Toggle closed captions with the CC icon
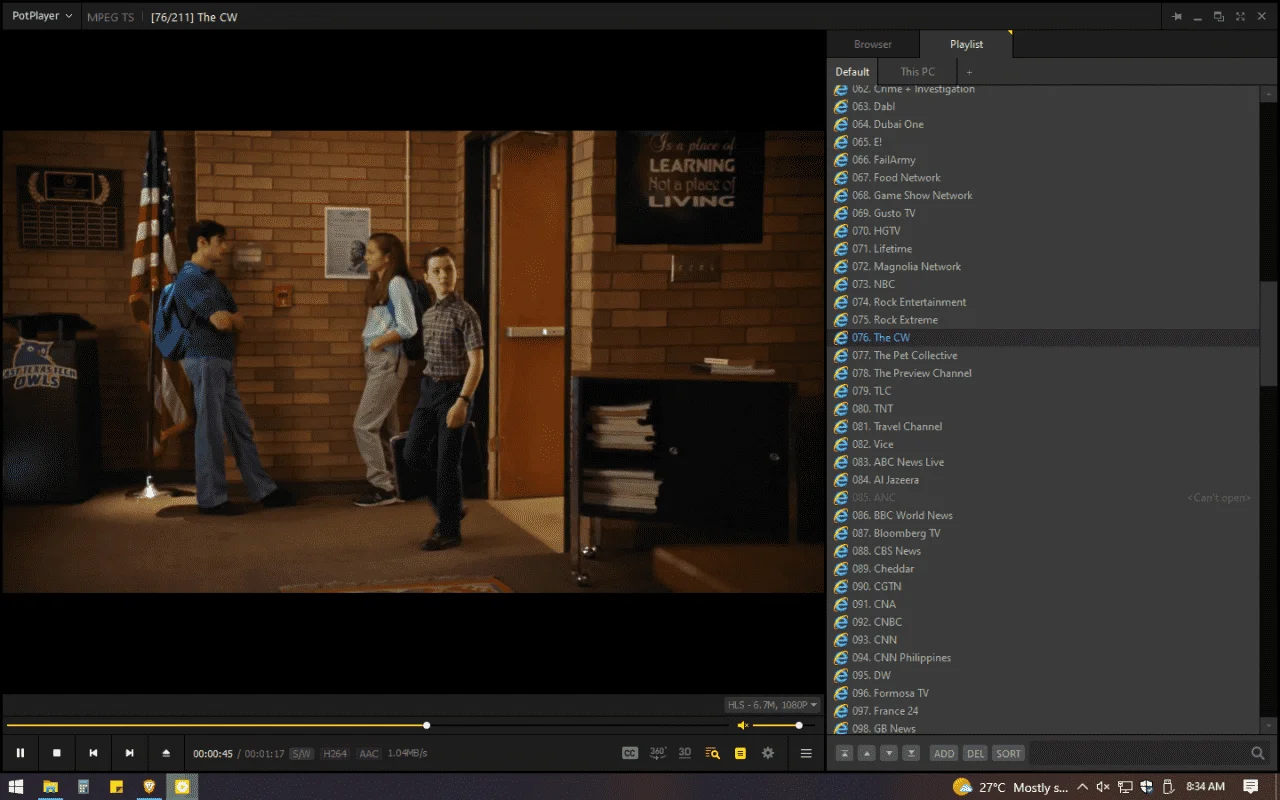The height and width of the screenshot is (800, 1280). (x=630, y=753)
